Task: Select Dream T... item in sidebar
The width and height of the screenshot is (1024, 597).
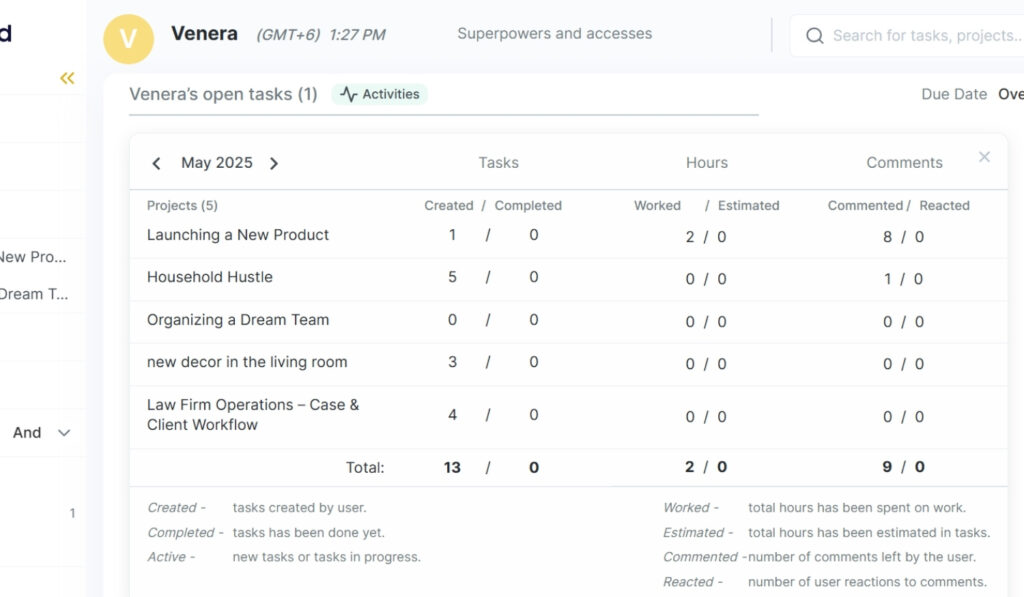Action: 32,294
